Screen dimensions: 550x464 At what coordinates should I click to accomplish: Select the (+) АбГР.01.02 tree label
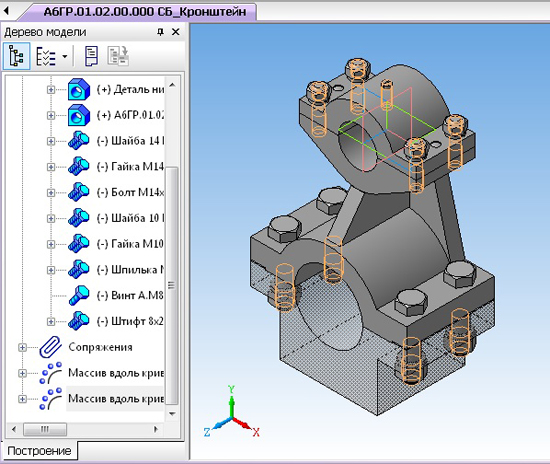click(x=130, y=115)
